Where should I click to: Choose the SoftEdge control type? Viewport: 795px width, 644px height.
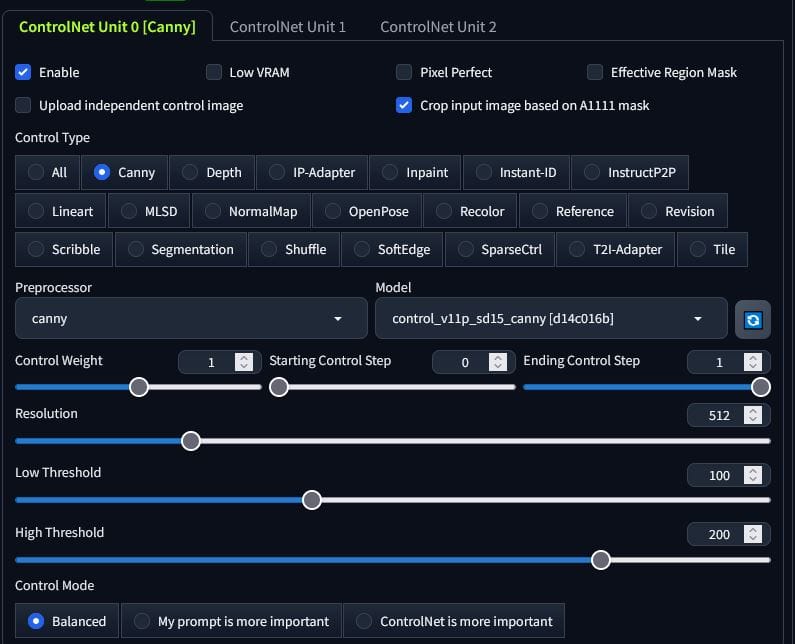392,249
